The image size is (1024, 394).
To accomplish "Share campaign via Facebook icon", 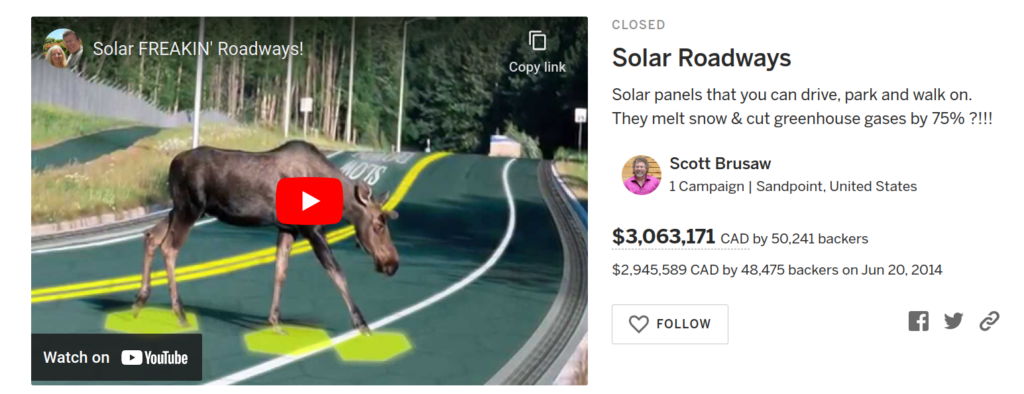I will (918, 321).
